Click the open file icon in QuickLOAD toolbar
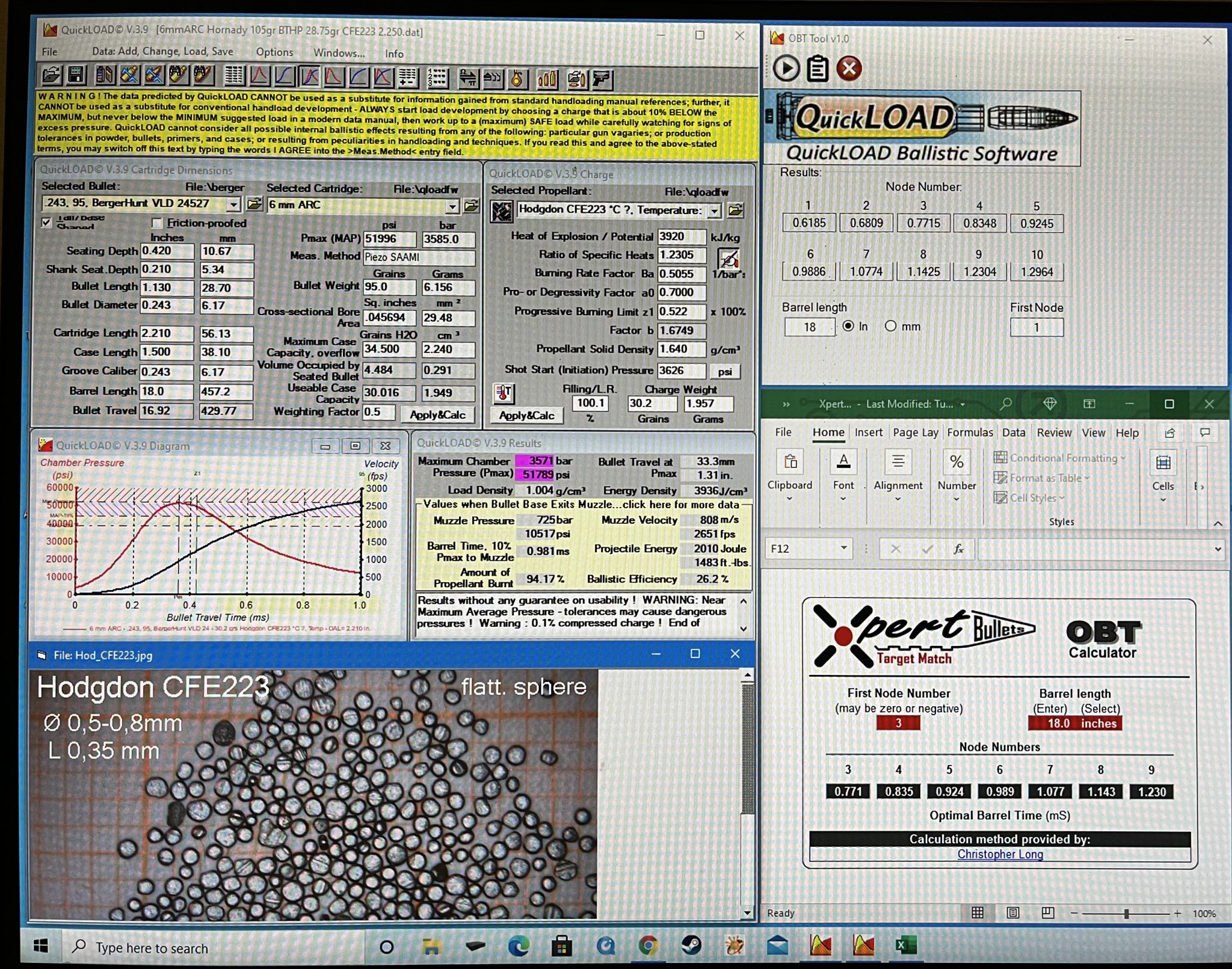The image size is (1232, 969). click(x=52, y=75)
